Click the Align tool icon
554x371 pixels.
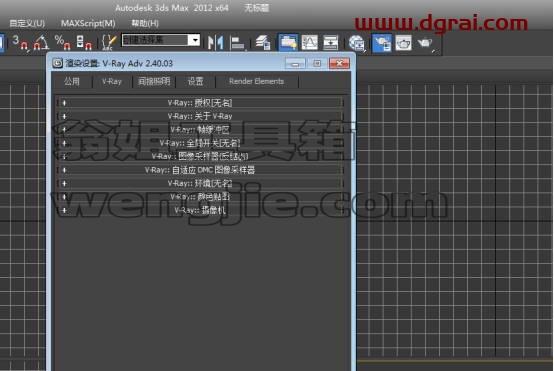237,43
